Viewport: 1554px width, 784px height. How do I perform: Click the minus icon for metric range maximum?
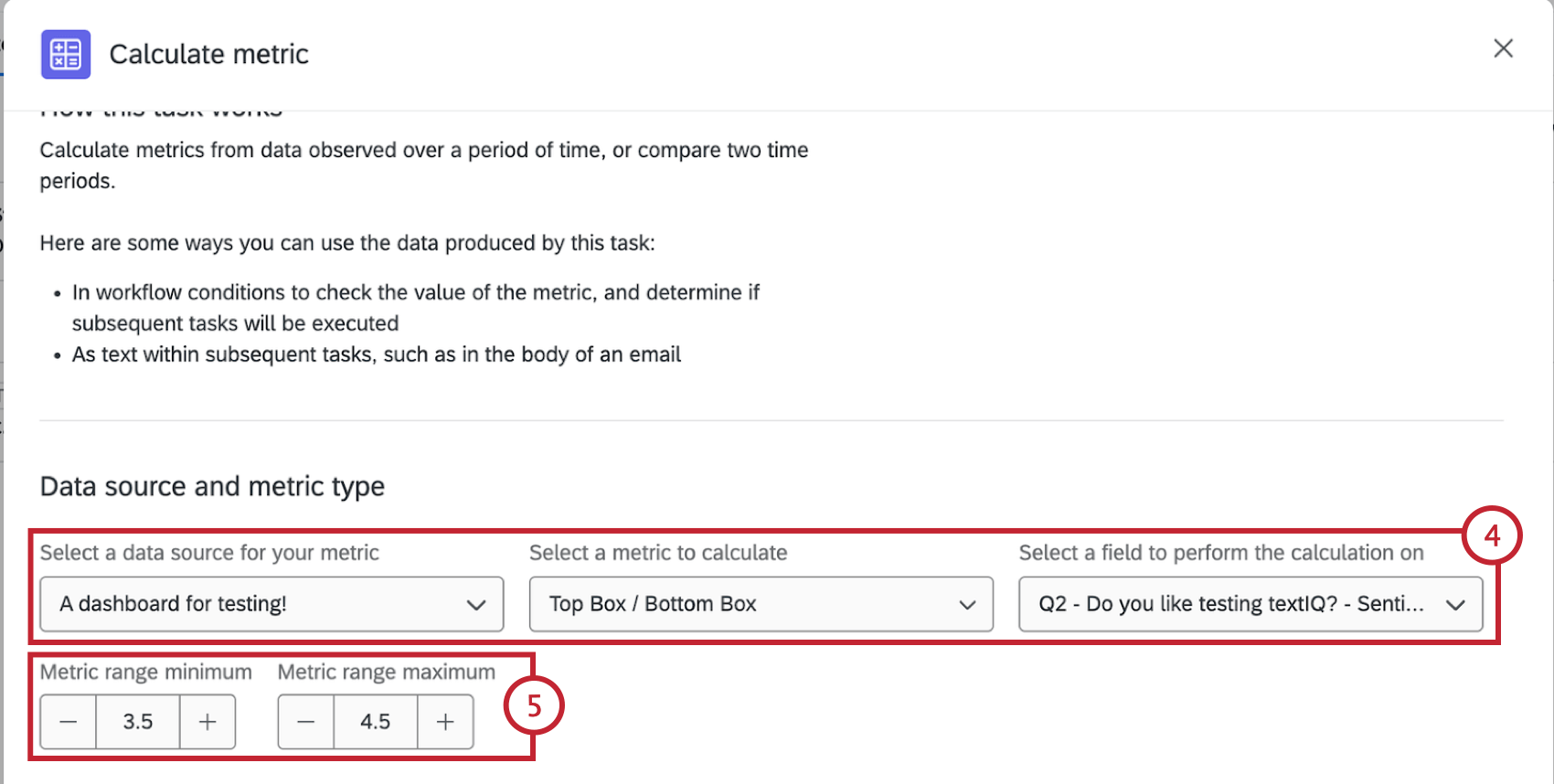coord(305,721)
